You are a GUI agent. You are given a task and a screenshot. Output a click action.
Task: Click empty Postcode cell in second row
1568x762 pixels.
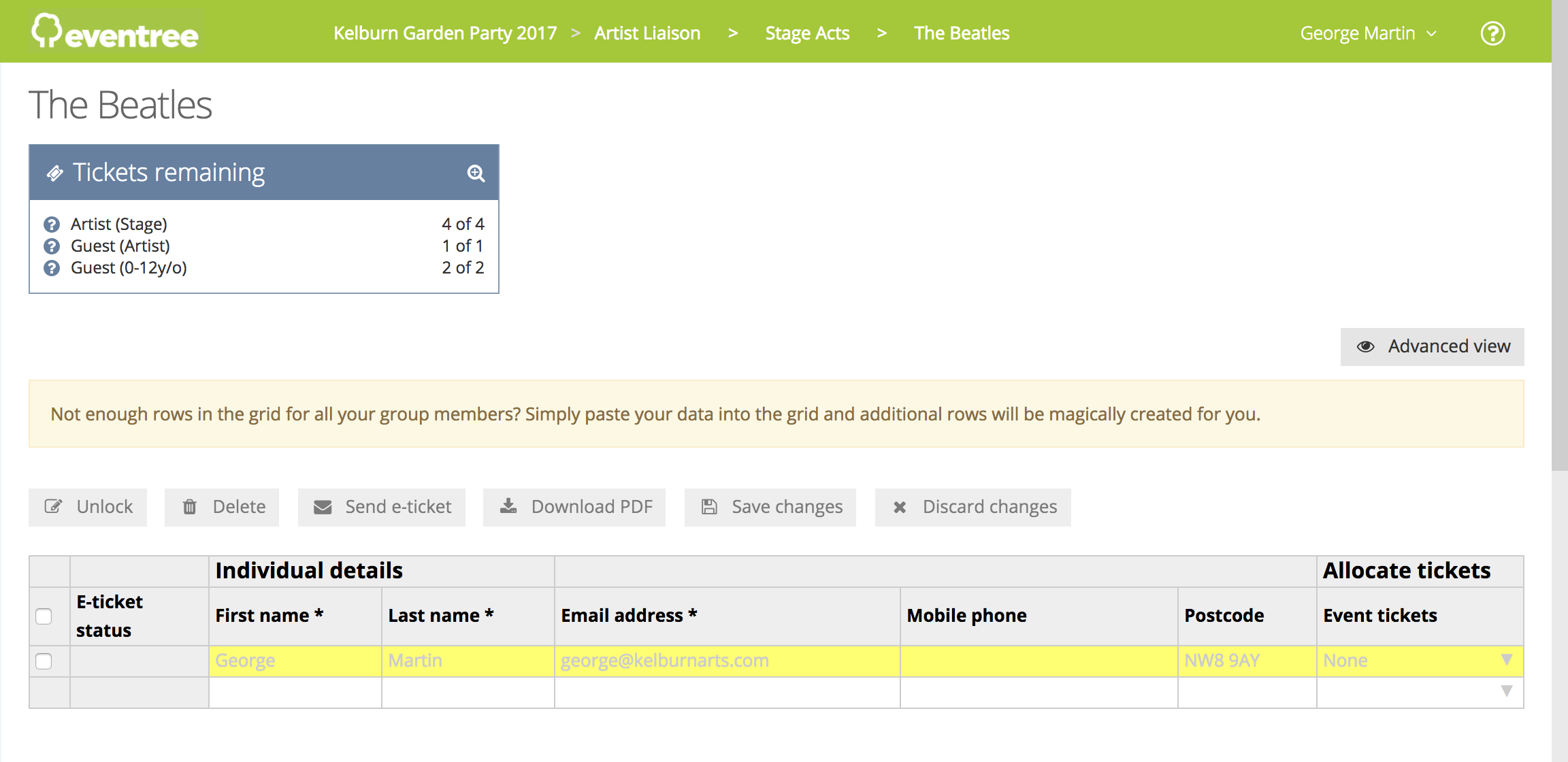pyautogui.click(x=1247, y=693)
